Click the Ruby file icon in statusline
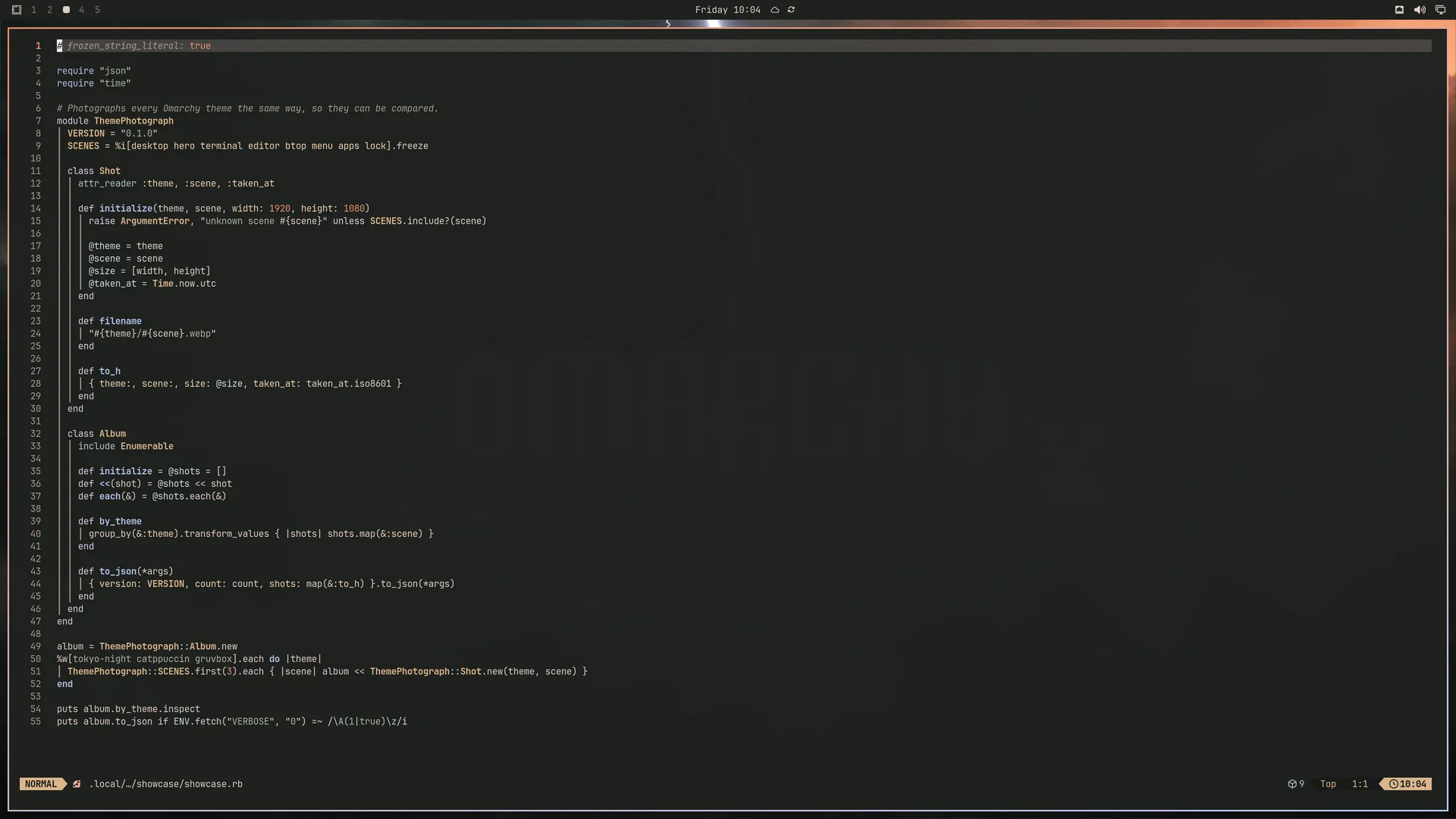Screen dimensions: 1456x819 [x=77, y=784]
